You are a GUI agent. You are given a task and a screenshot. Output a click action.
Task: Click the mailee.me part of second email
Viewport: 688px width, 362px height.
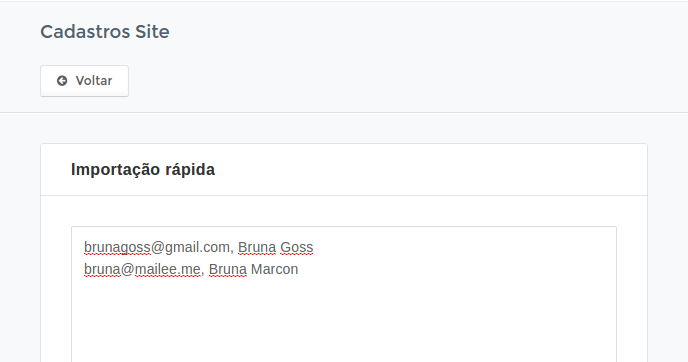[168, 269]
